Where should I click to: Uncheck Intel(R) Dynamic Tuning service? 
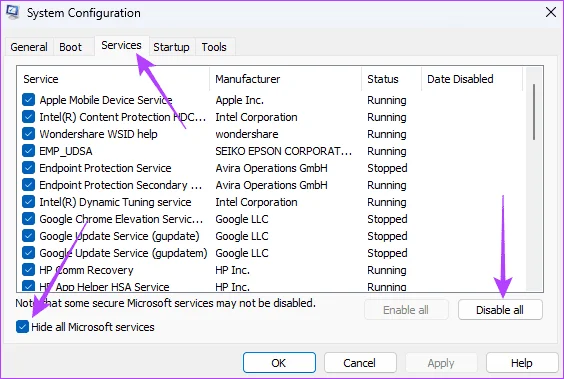click(28, 202)
